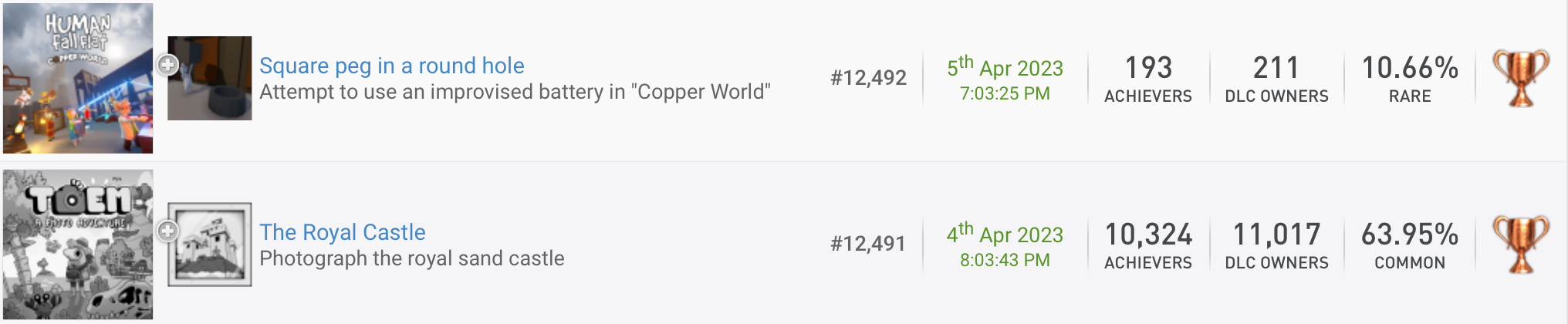Screen dimensions: 1568x324
Task: Click the 193 Achievers count
Action: (1148, 78)
